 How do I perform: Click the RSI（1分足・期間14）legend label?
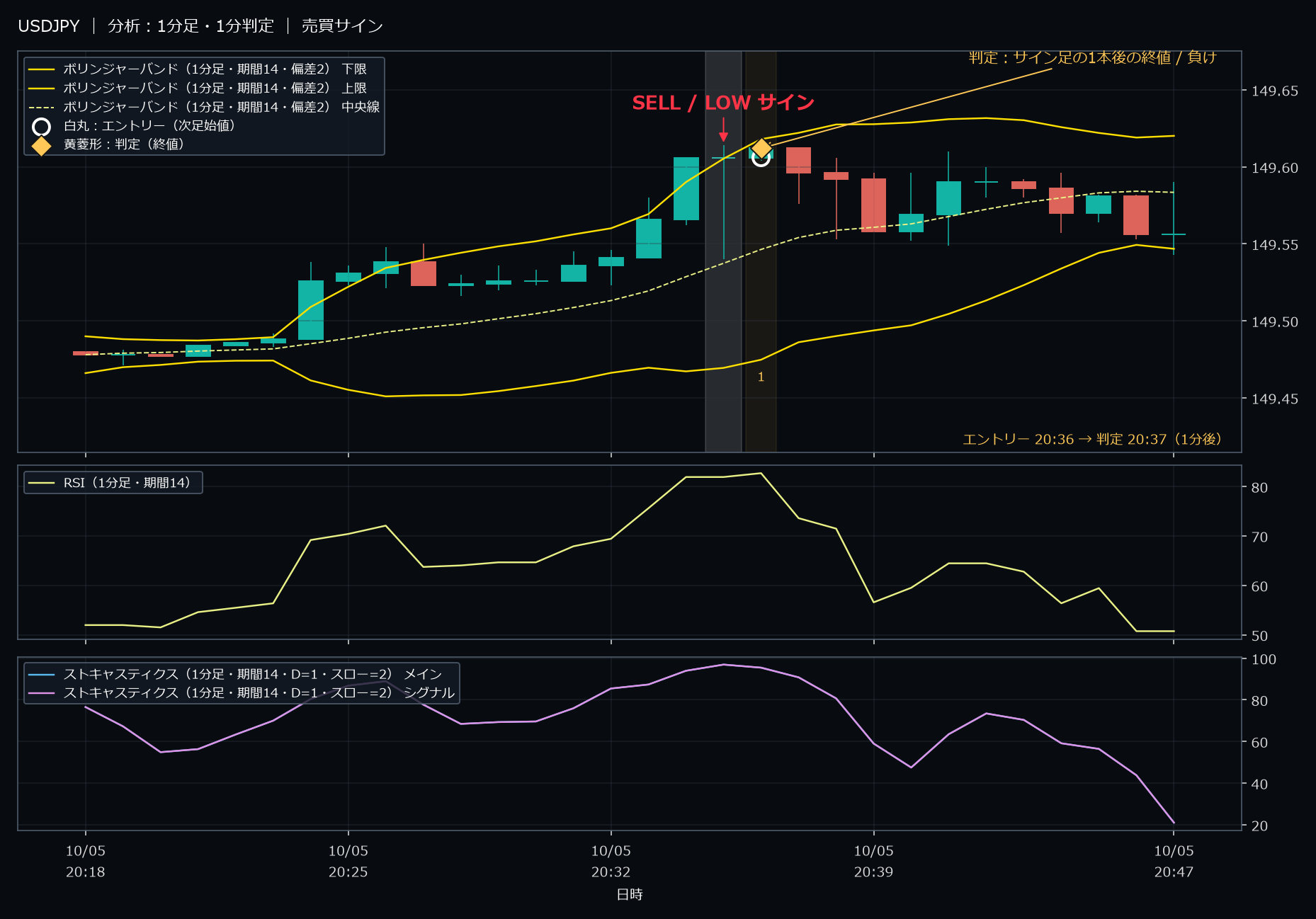click(127, 483)
